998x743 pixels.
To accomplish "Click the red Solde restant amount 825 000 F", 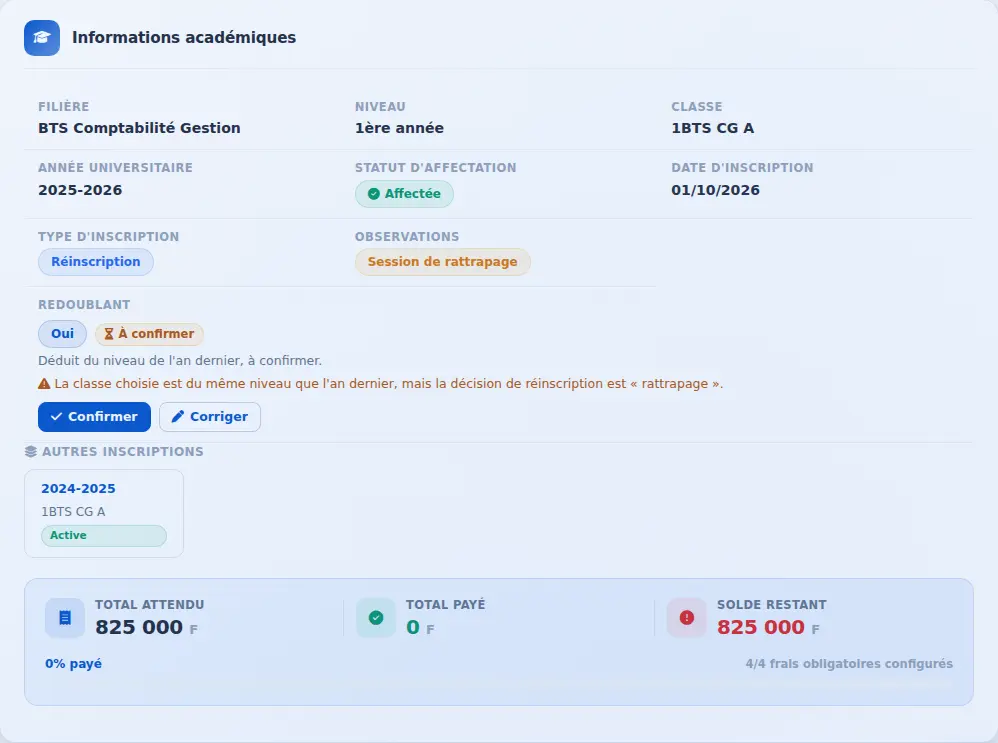I will point(768,627).
